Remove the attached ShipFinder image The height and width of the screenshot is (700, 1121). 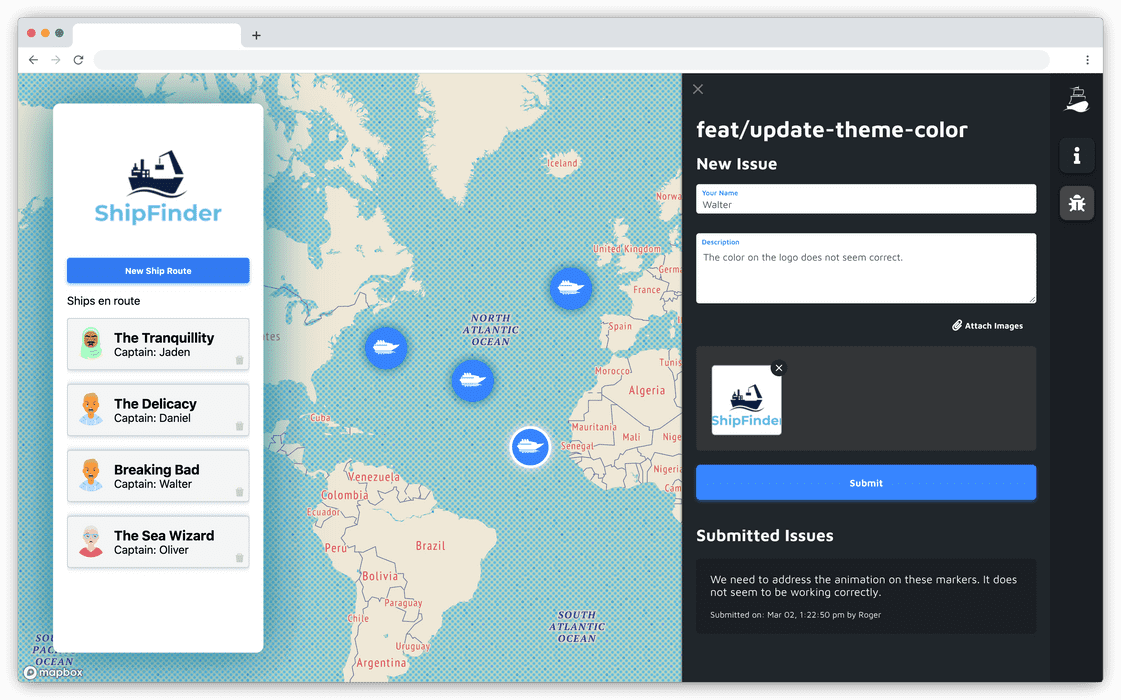(x=779, y=368)
